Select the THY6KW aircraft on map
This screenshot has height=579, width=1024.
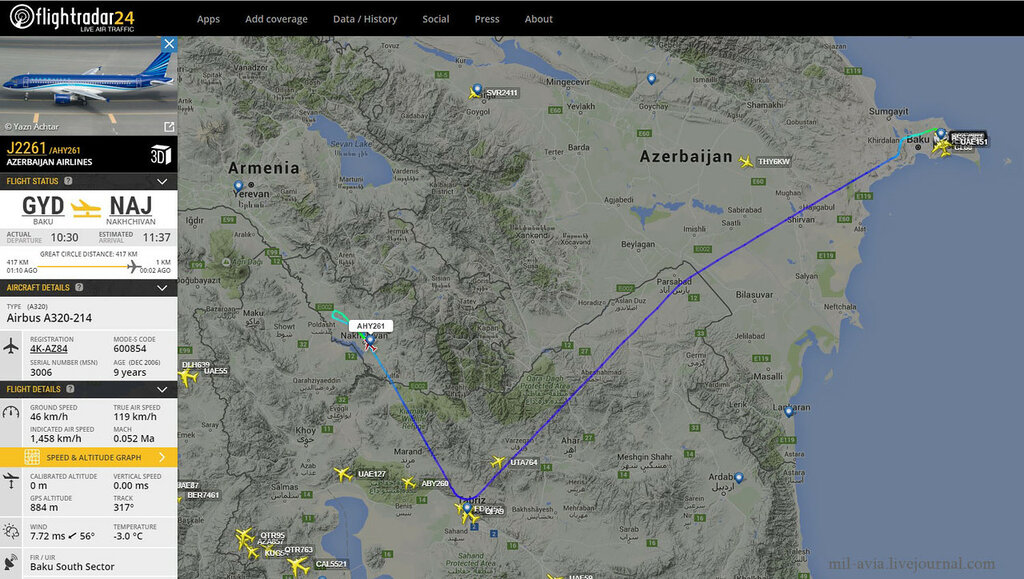tap(746, 161)
